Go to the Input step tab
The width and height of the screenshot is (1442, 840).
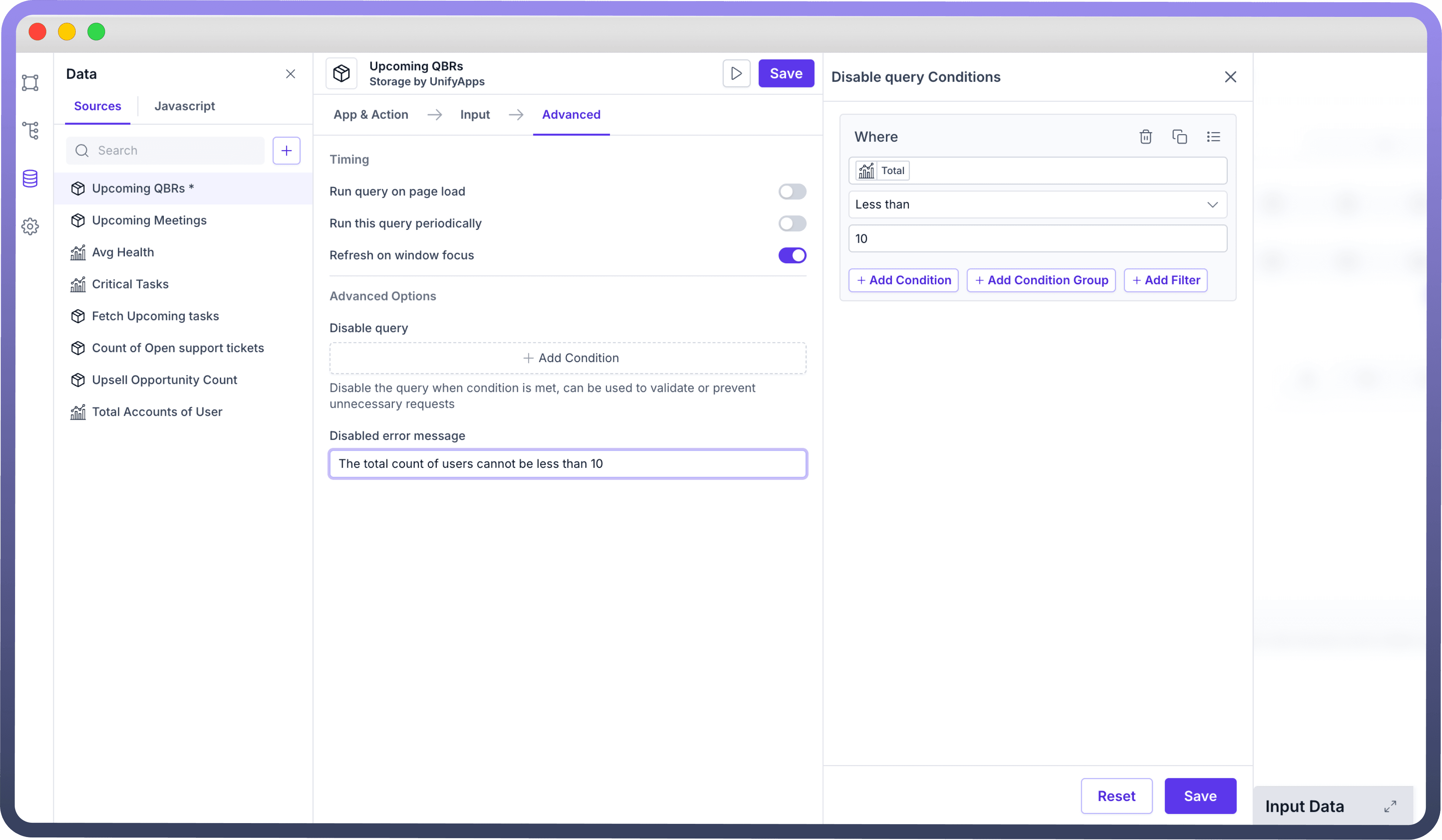474,115
